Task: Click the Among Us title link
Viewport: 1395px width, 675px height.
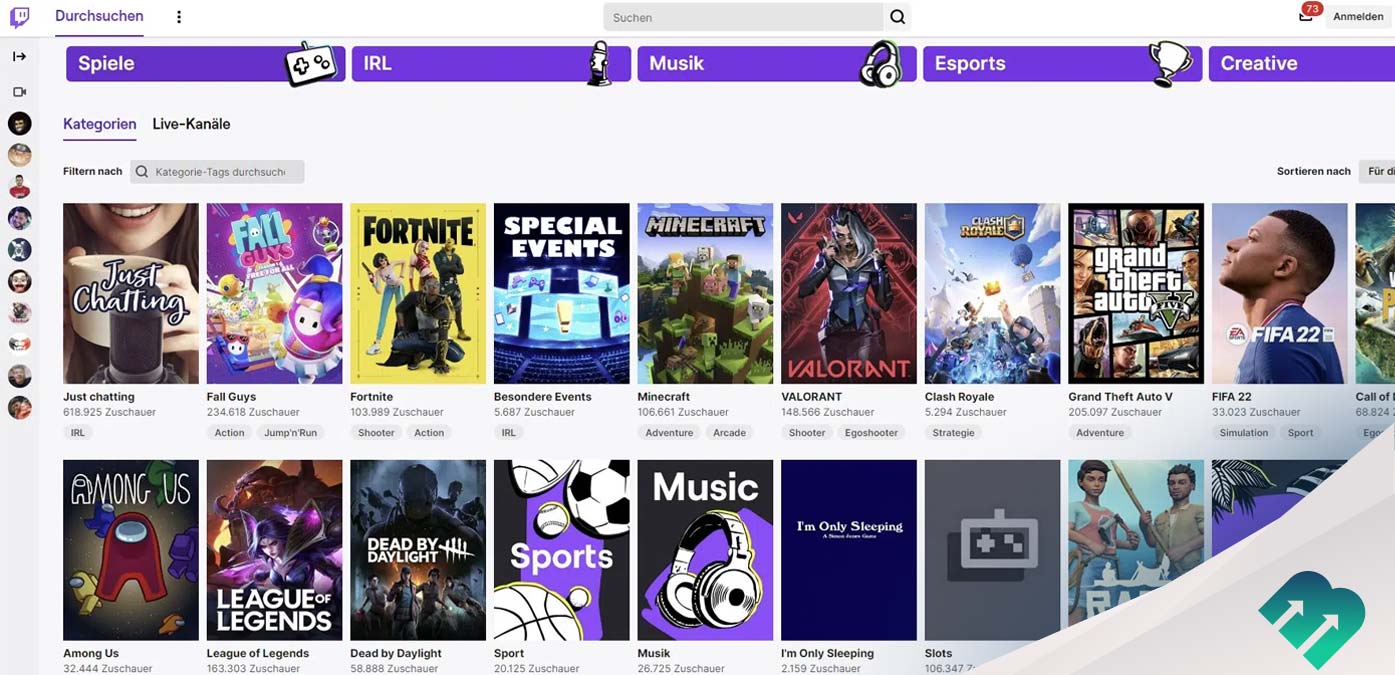Action: tap(91, 654)
